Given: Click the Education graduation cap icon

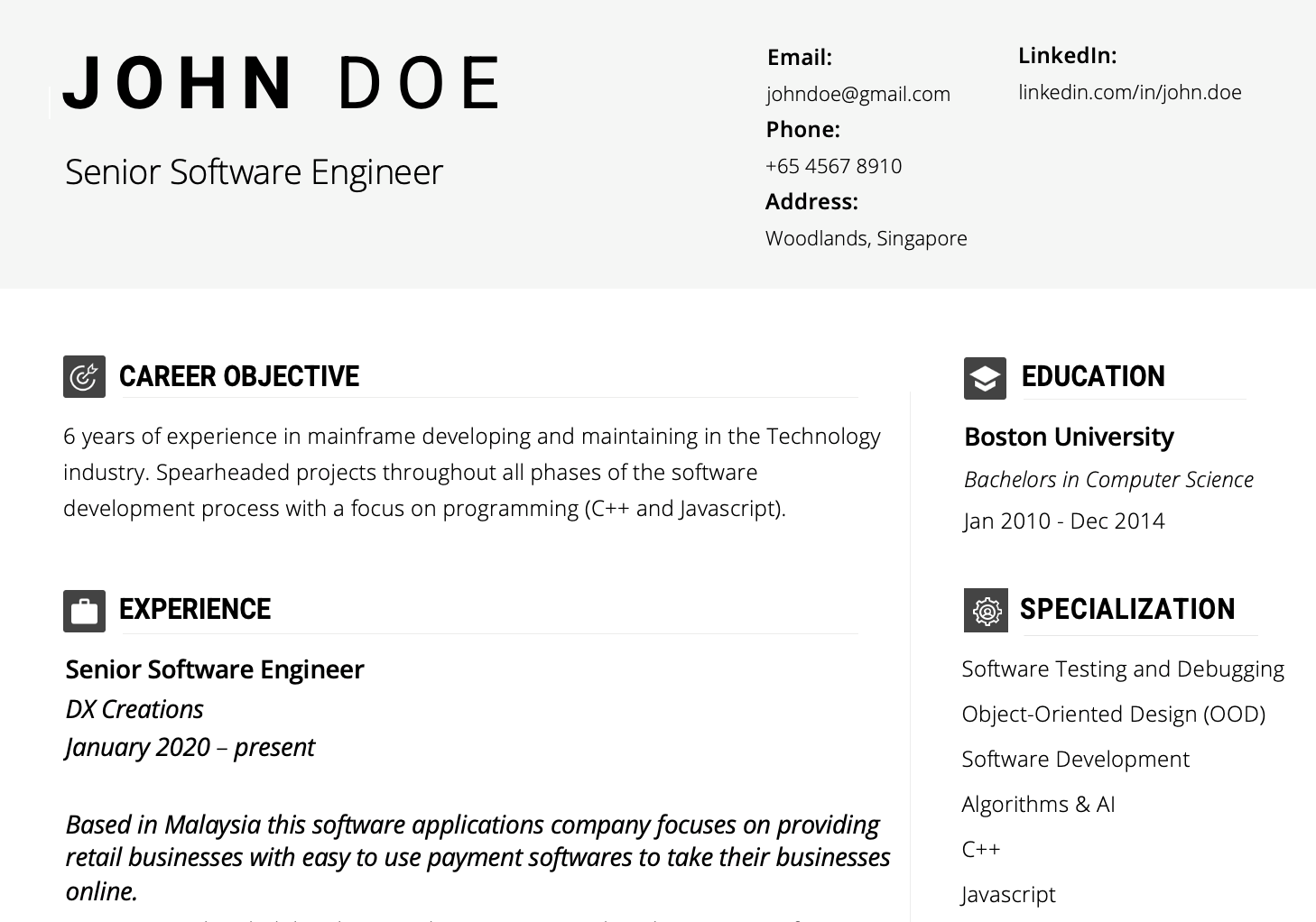Looking at the screenshot, I should pyautogui.click(x=985, y=378).
